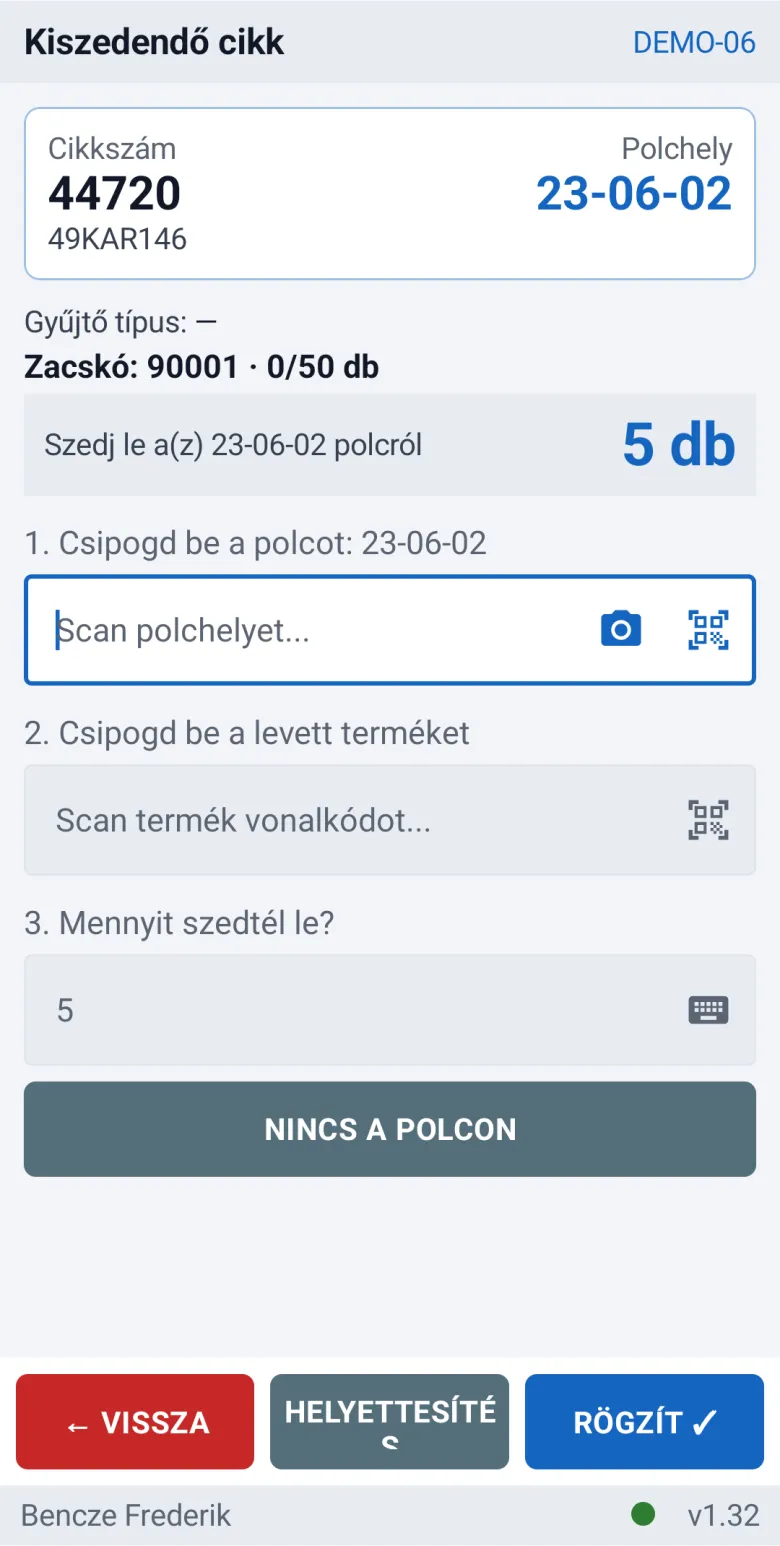Tap the HELYETTESÍTÉS button
The height and width of the screenshot is (1546, 780).
(390, 1421)
